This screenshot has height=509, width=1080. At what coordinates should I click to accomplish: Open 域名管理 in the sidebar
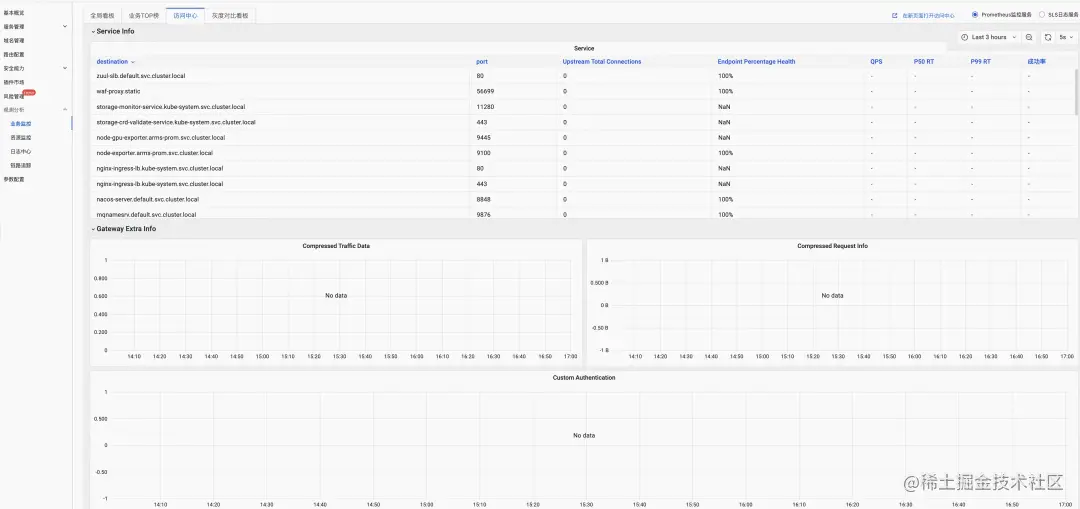[x=14, y=41]
